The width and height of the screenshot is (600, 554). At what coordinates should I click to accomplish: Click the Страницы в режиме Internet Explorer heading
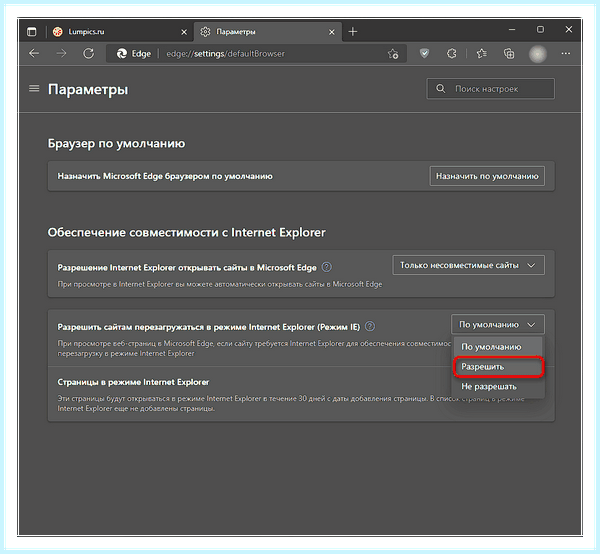coord(133,382)
